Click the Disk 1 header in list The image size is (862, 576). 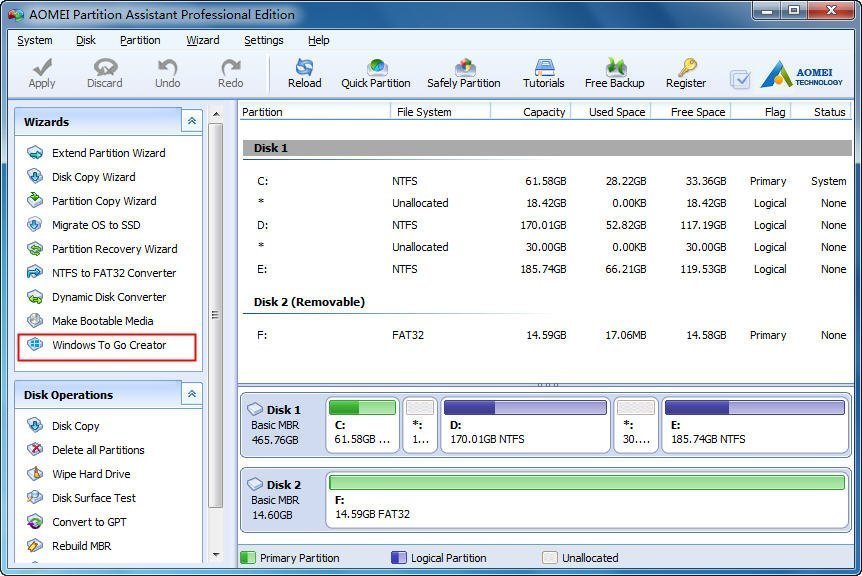(547, 148)
